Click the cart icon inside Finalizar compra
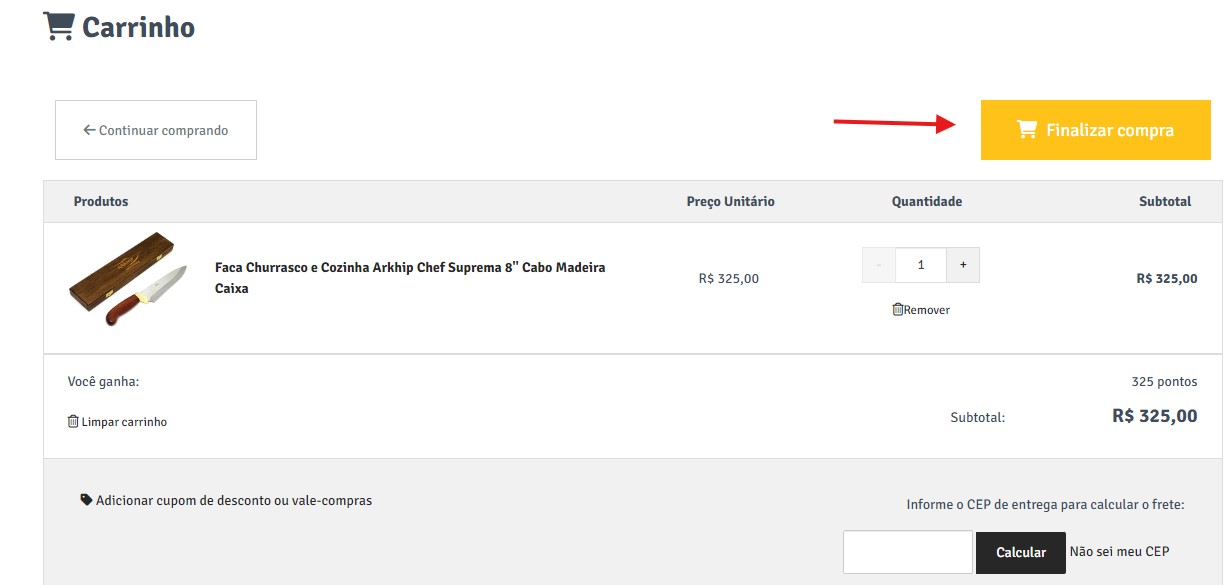1230x585 pixels. [1027, 130]
